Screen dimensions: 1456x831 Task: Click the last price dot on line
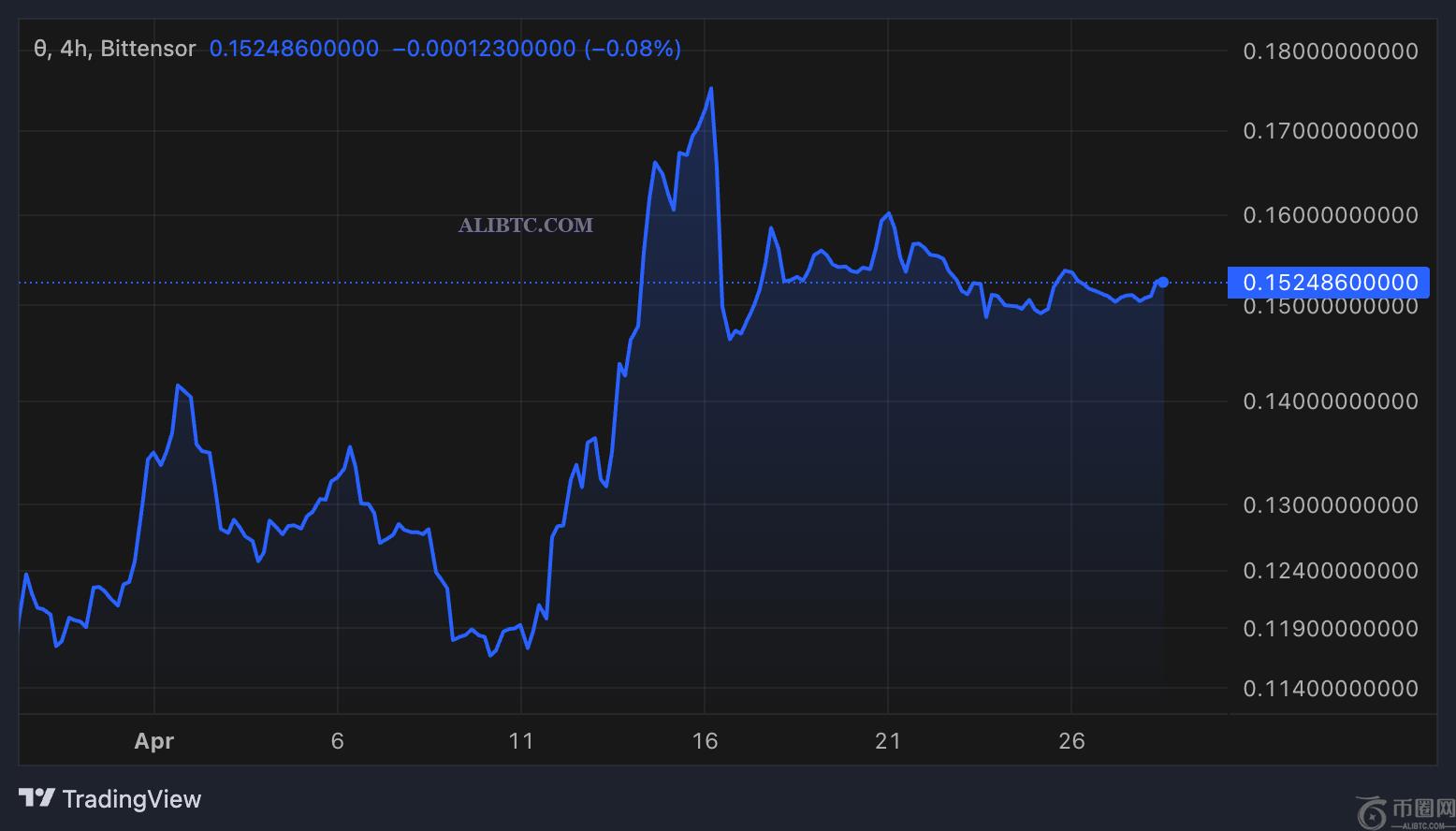click(x=1163, y=282)
